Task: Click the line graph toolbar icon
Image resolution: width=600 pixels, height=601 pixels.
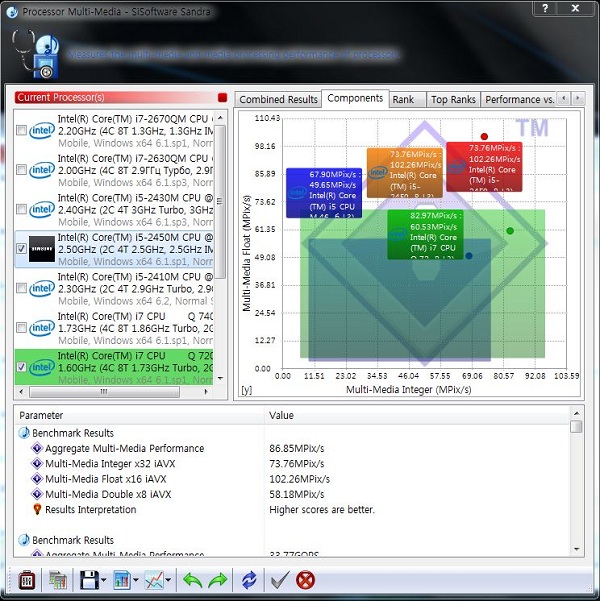Action: click(x=154, y=580)
